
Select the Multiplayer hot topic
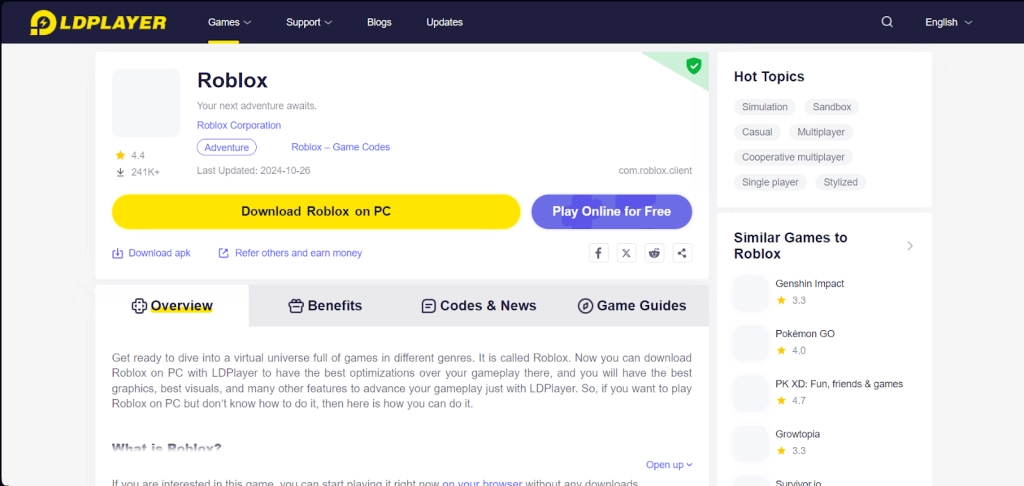821,132
